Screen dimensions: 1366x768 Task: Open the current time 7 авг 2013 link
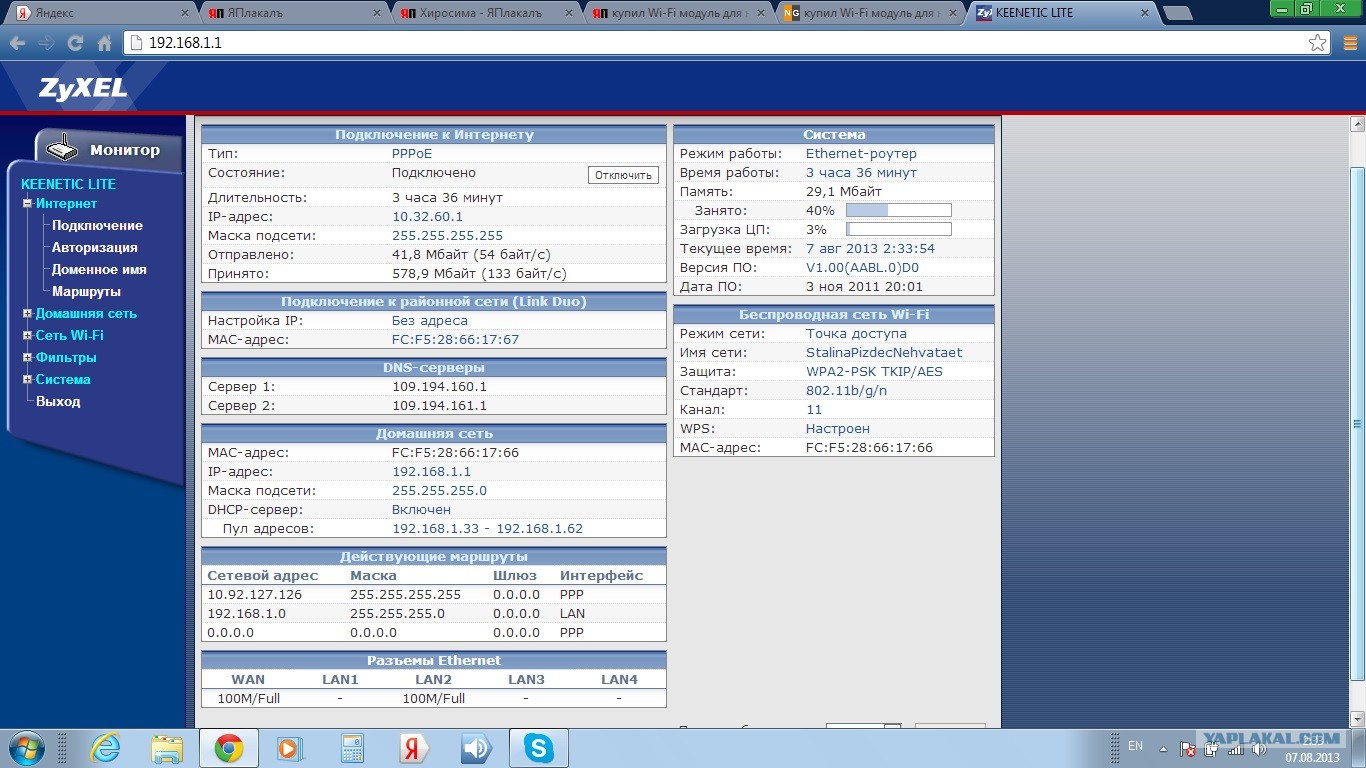pos(870,249)
